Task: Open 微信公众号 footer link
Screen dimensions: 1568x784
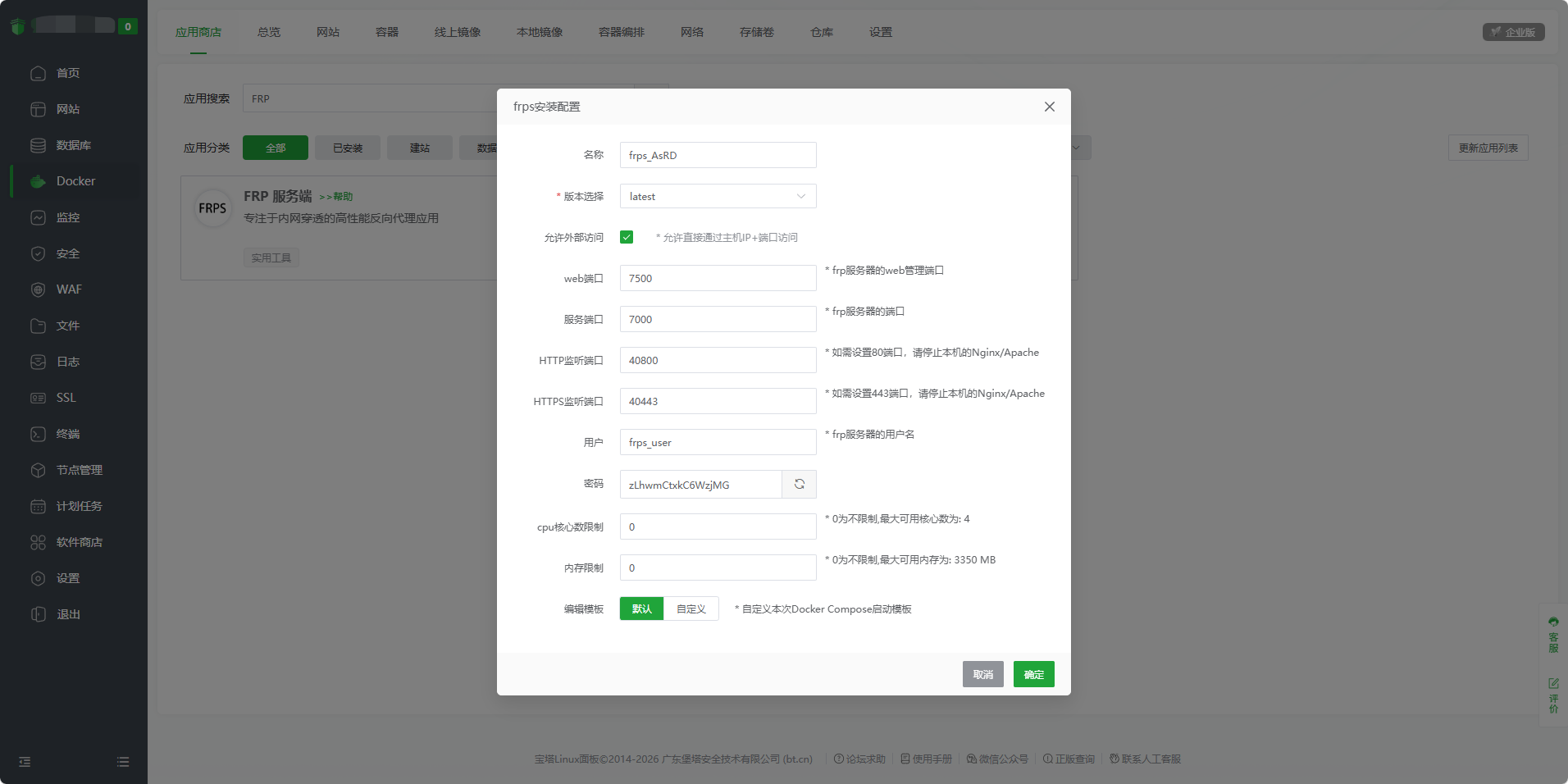Action: [x=997, y=759]
